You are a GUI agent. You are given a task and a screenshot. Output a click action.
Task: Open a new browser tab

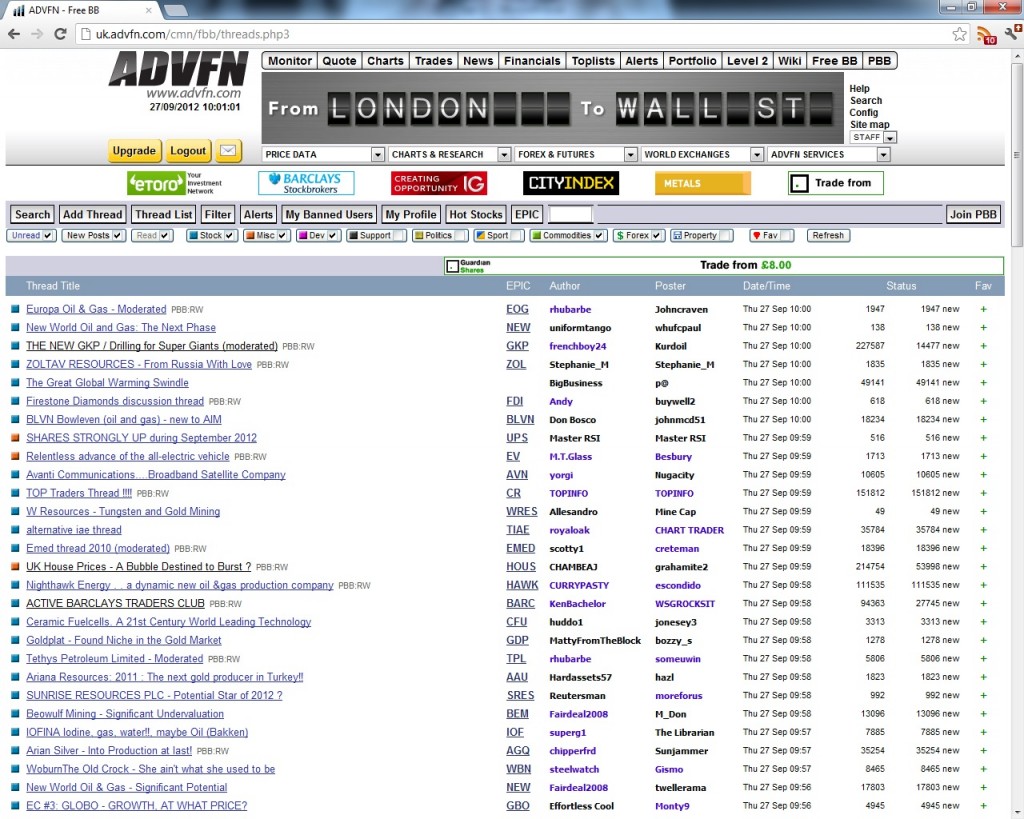pyautogui.click(x=175, y=10)
